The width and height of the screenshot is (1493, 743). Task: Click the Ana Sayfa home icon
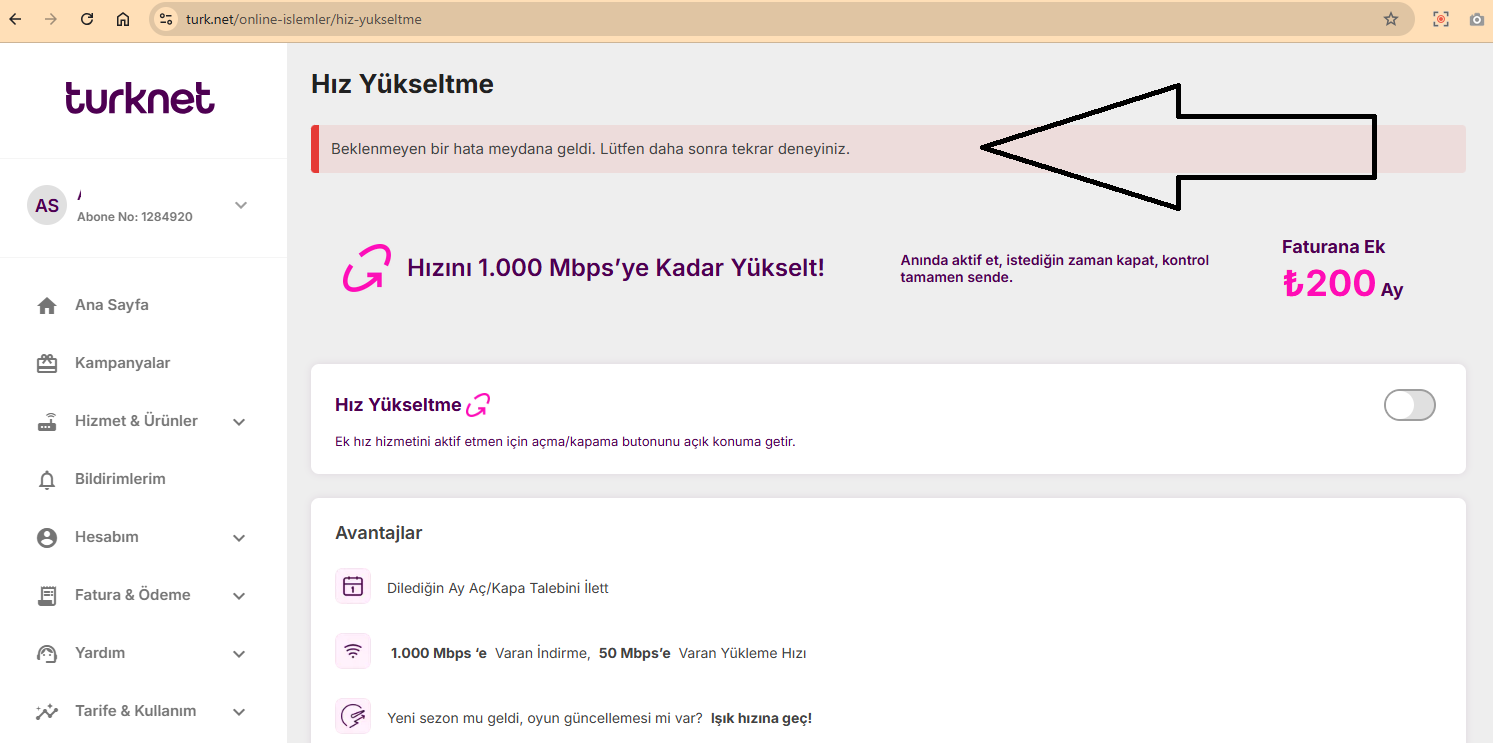[x=47, y=306]
